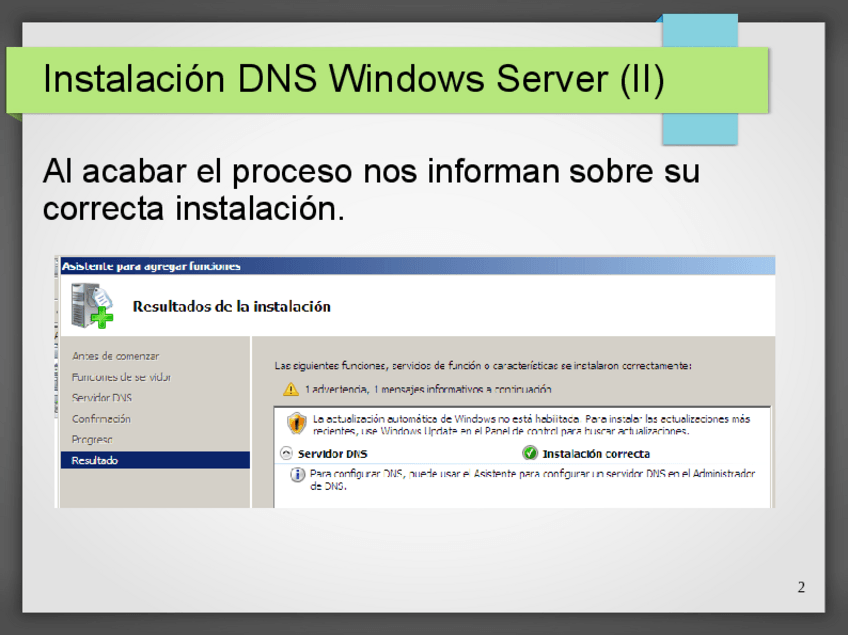This screenshot has width=848, height=635.
Task: Click the Instalación correcta status text
Action: click(596, 454)
